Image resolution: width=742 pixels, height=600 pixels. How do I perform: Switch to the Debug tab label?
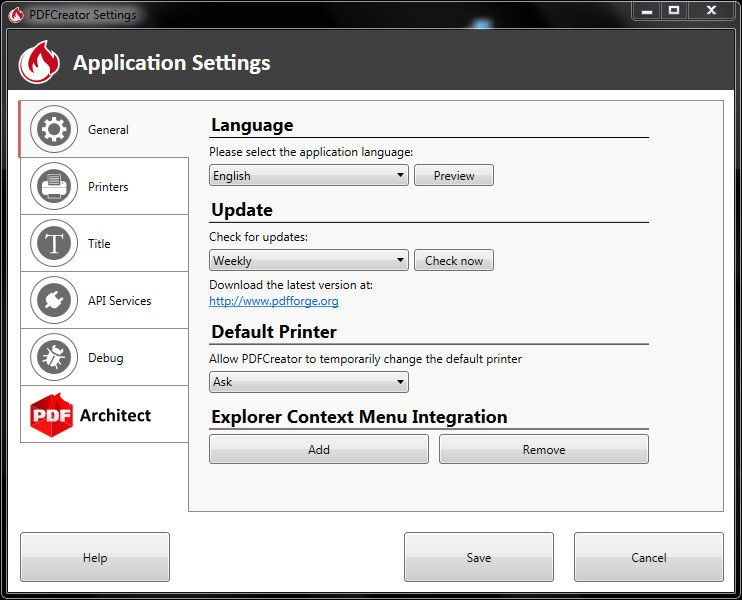pos(106,358)
